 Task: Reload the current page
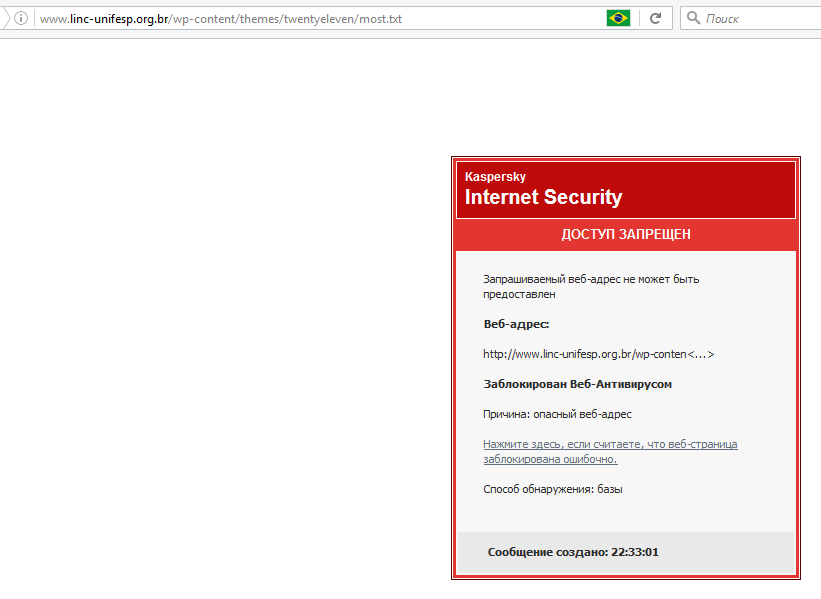(x=656, y=18)
